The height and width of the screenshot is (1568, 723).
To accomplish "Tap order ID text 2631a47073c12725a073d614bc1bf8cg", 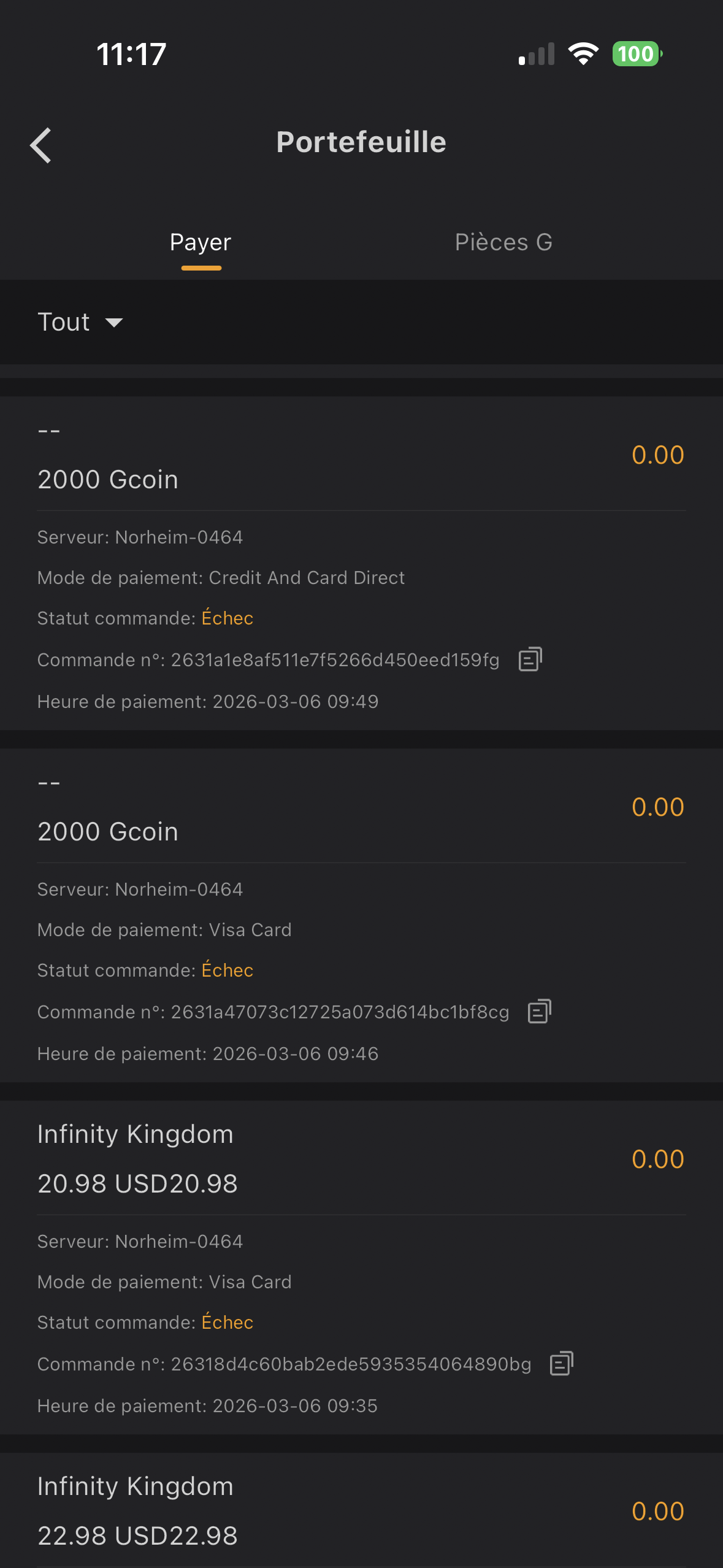I will click(340, 1012).
